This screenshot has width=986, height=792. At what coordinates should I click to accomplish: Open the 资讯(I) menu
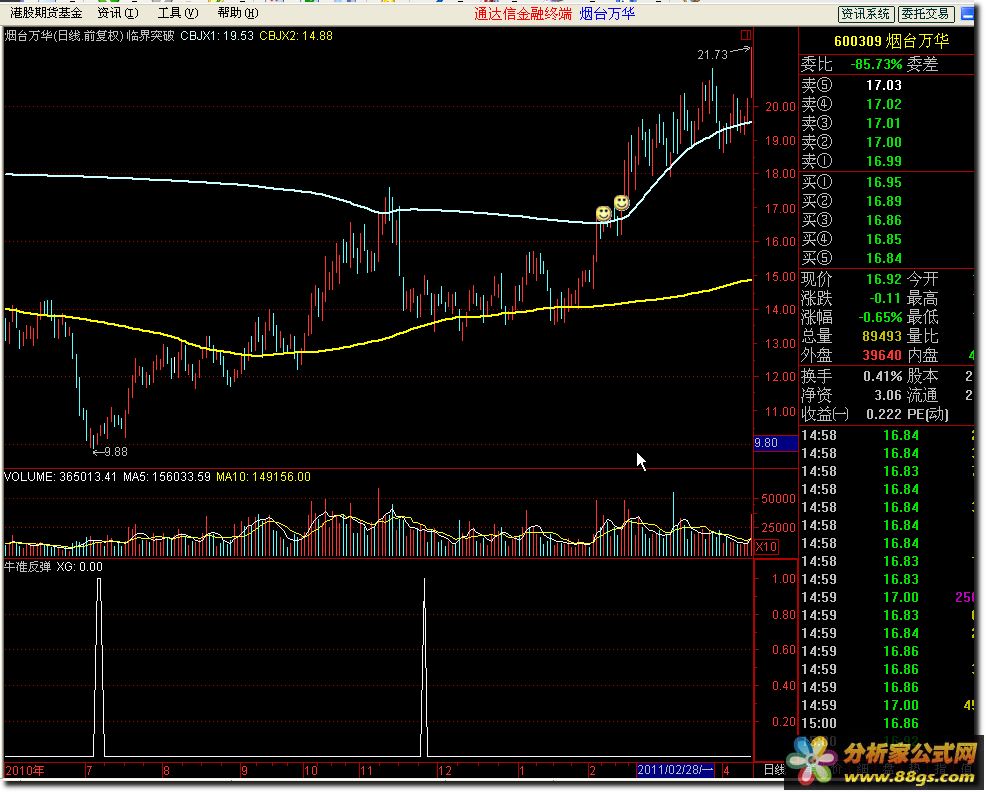point(118,13)
